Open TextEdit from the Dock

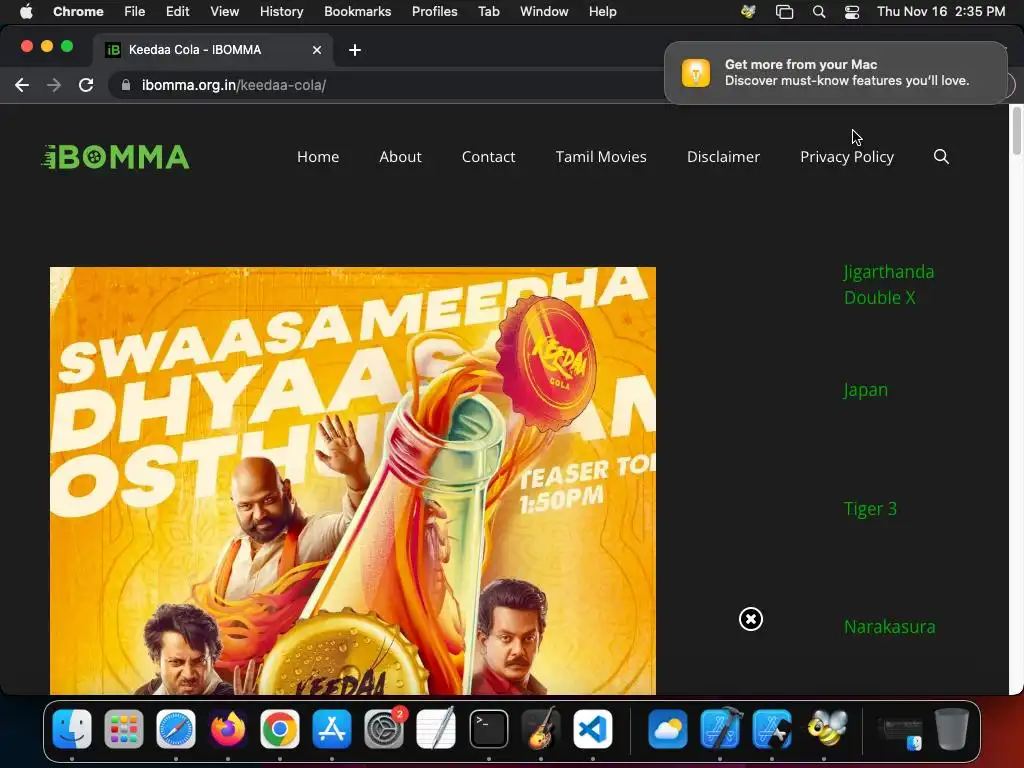[436, 729]
